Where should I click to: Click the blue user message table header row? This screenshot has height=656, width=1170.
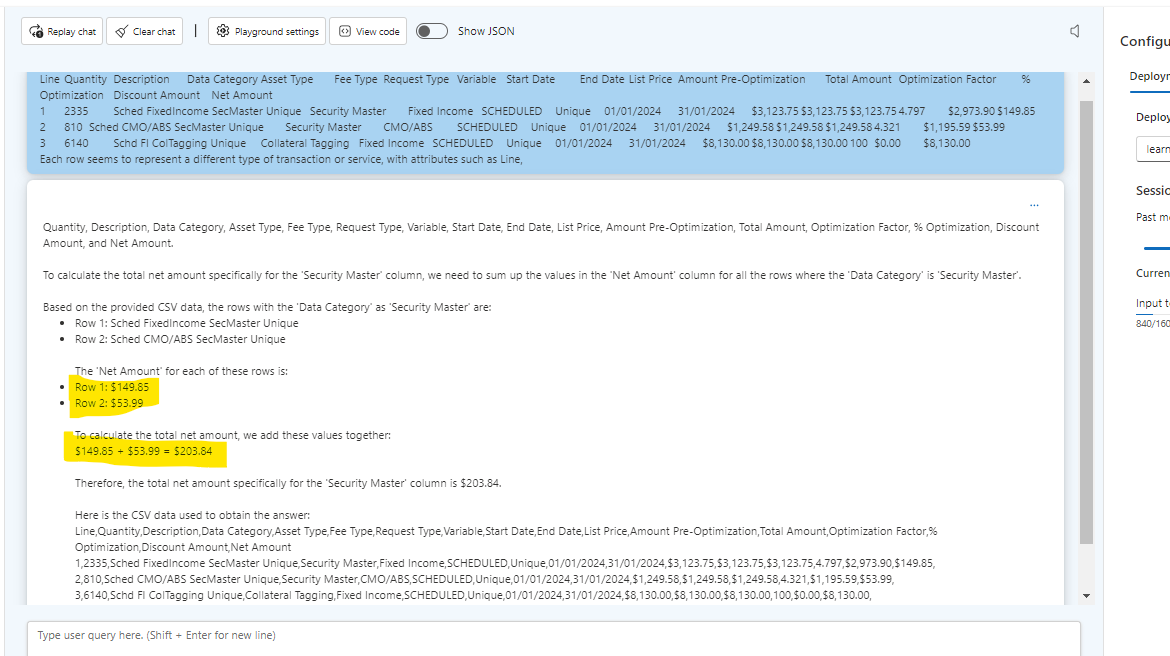[x=535, y=87]
